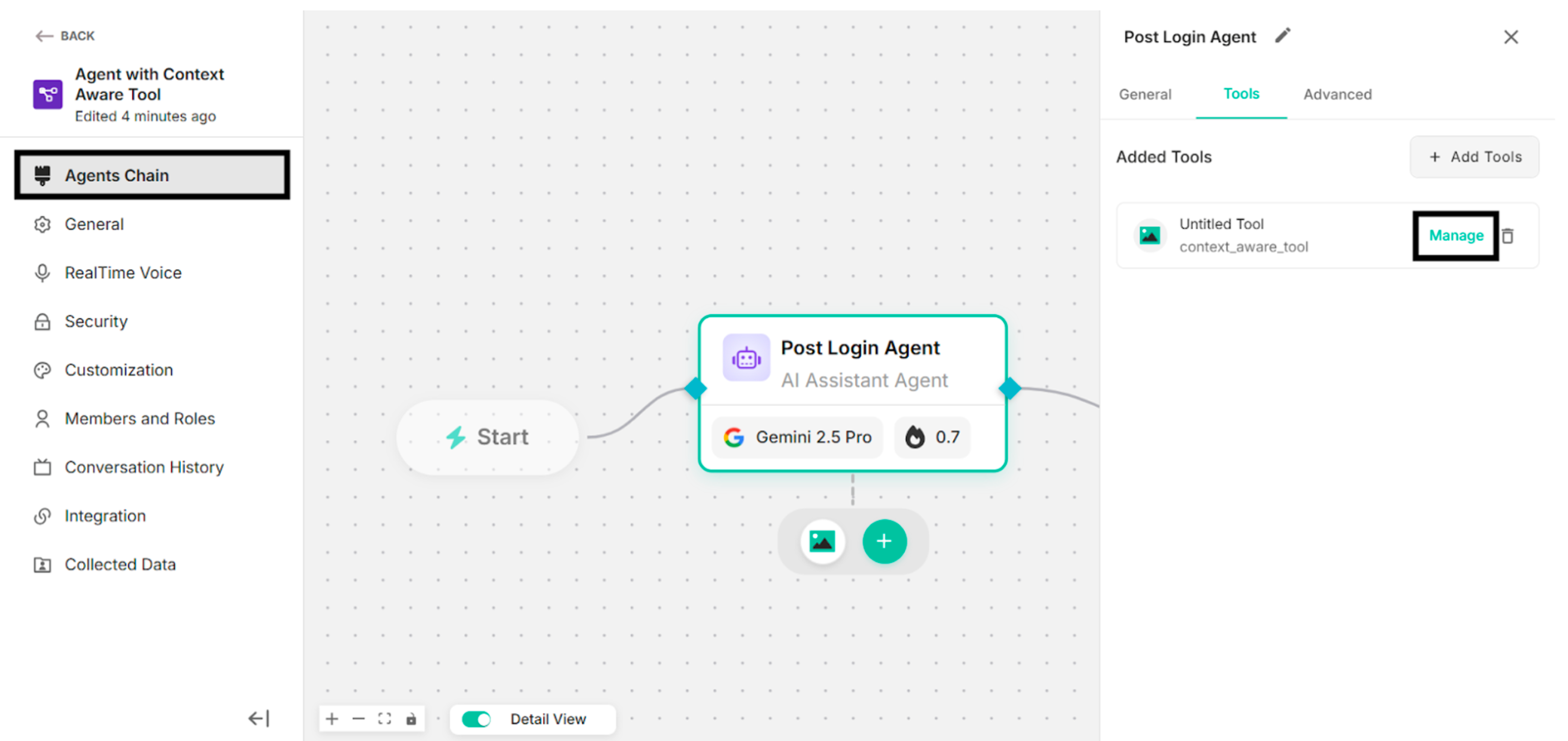Select the Start node
Viewport: 1568px width, 741px height.
(x=487, y=437)
